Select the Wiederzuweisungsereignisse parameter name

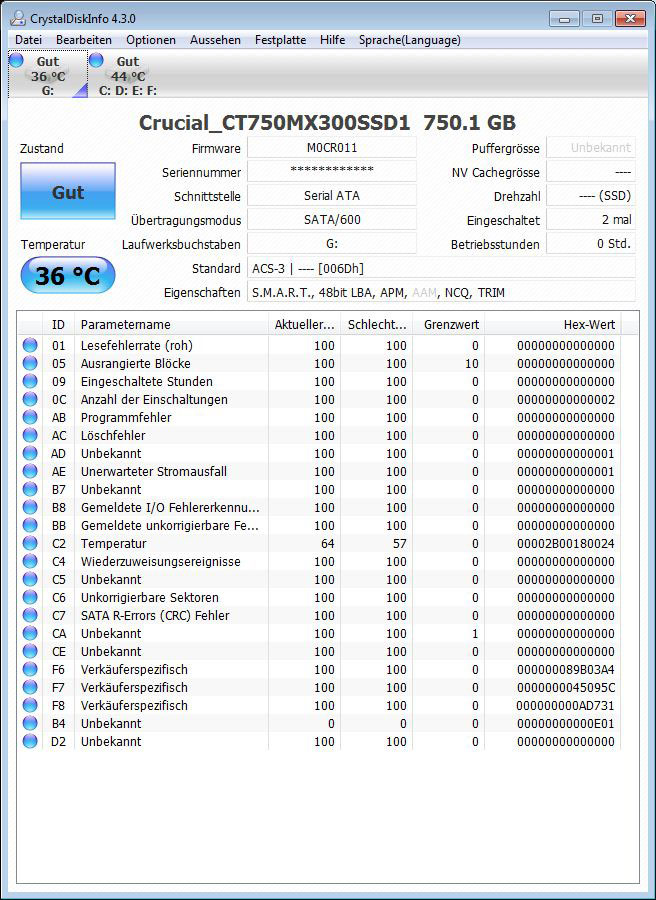coord(161,561)
